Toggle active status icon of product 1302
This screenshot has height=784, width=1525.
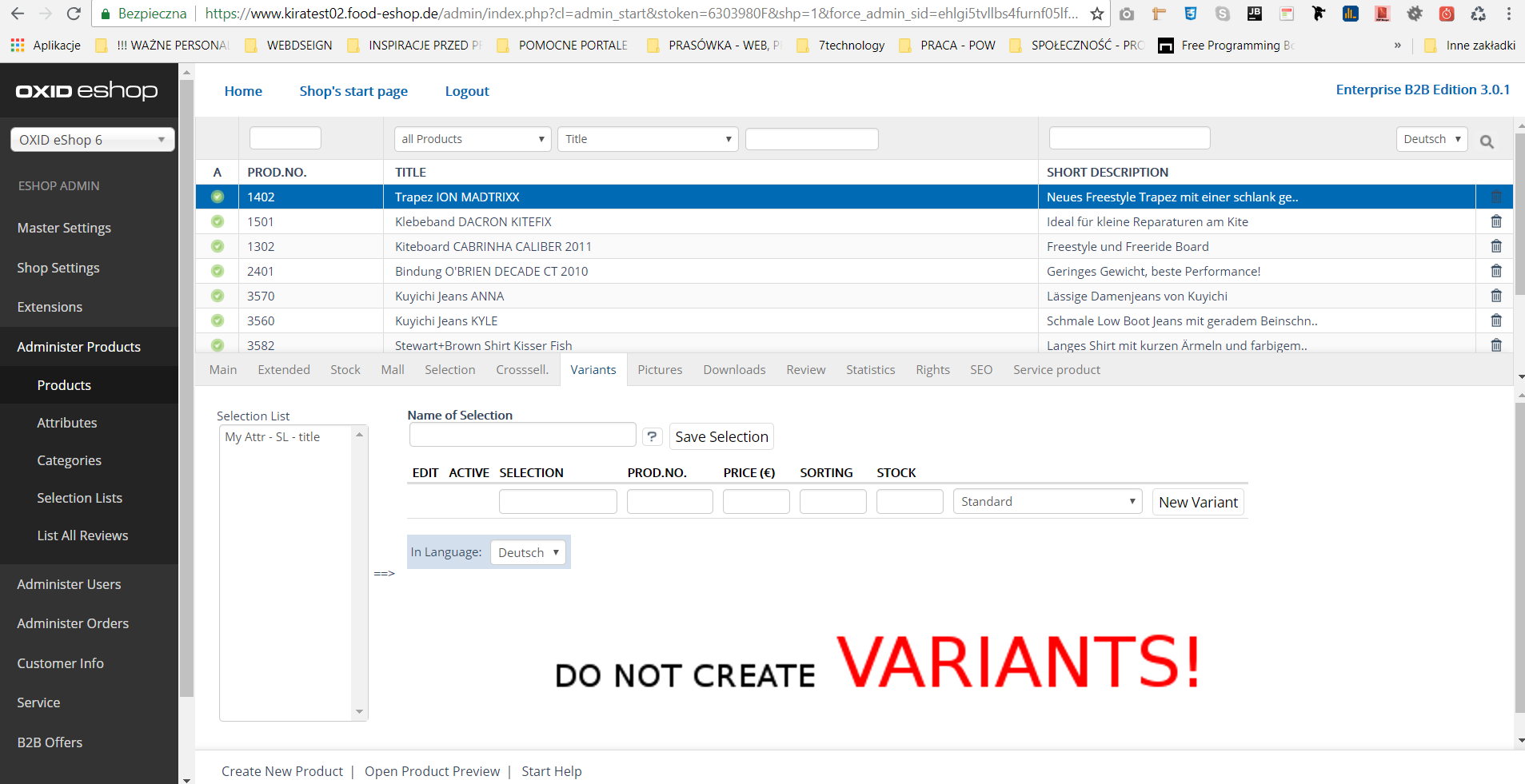pos(218,246)
